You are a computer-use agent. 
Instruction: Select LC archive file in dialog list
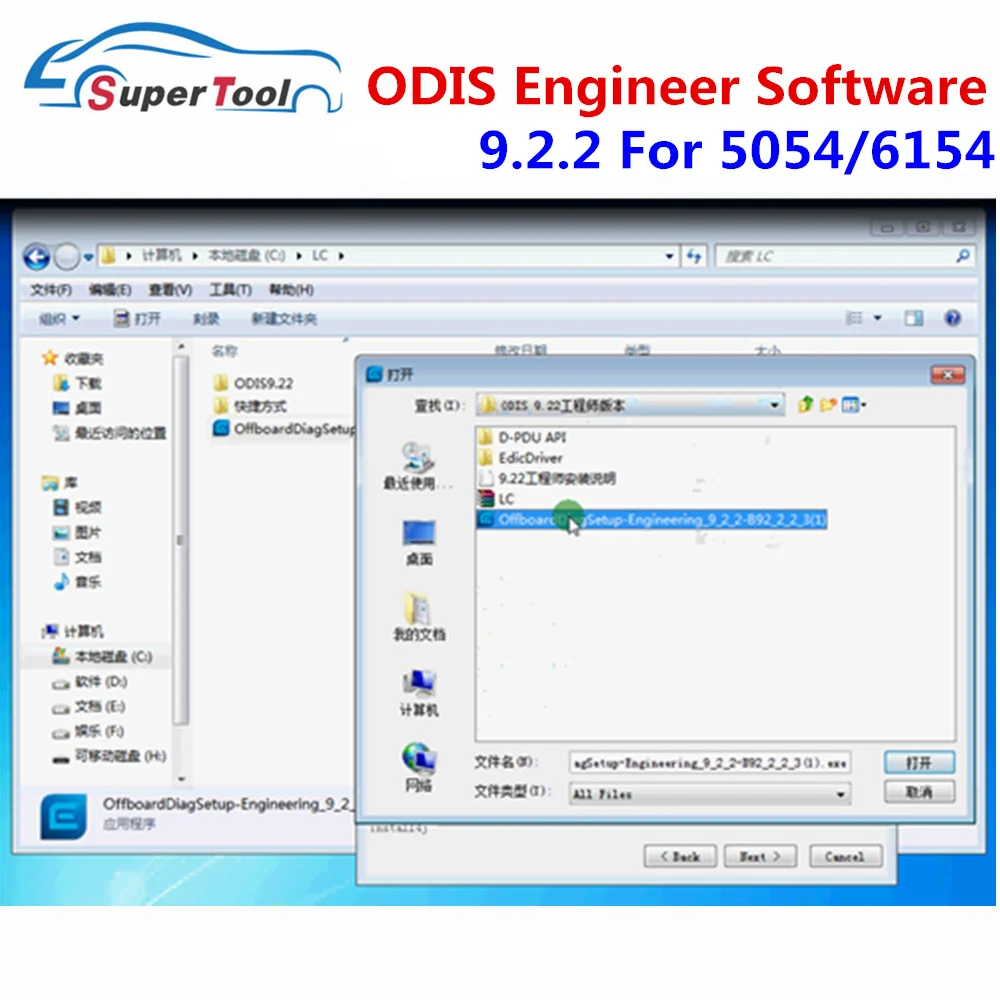pos(496,499)
